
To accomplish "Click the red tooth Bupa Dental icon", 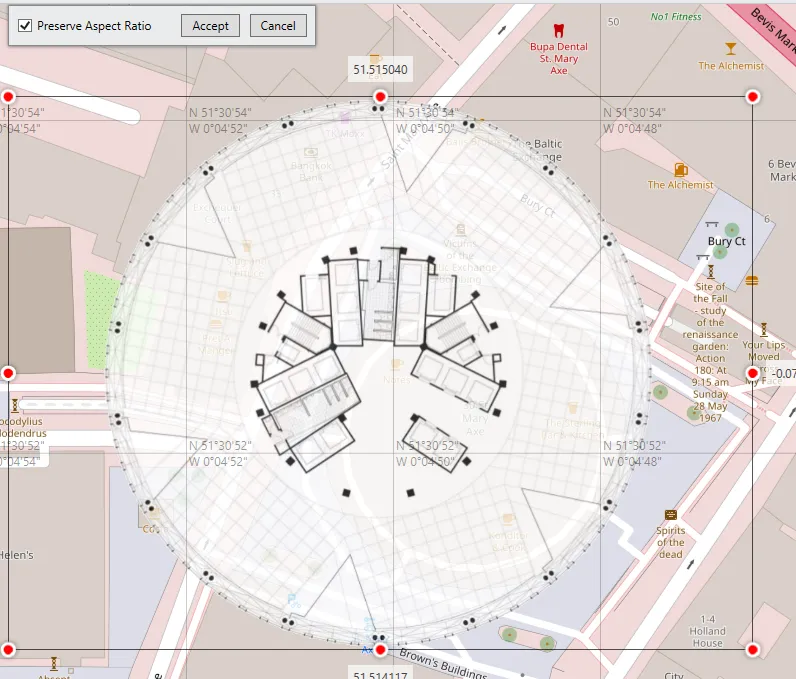I will pos(558,30).
